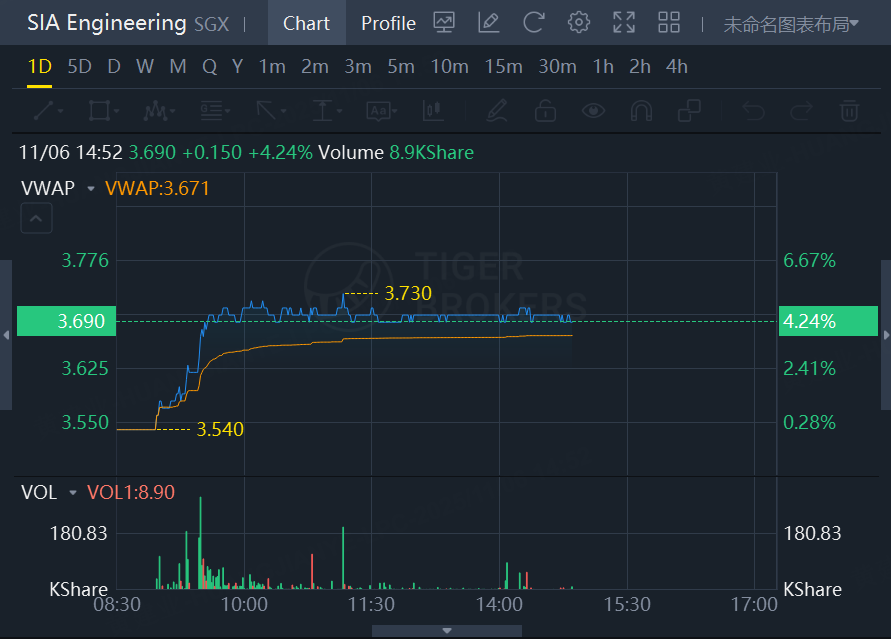
Task: Expand the bottom panel arrow handle
Action: coord(447,630)
